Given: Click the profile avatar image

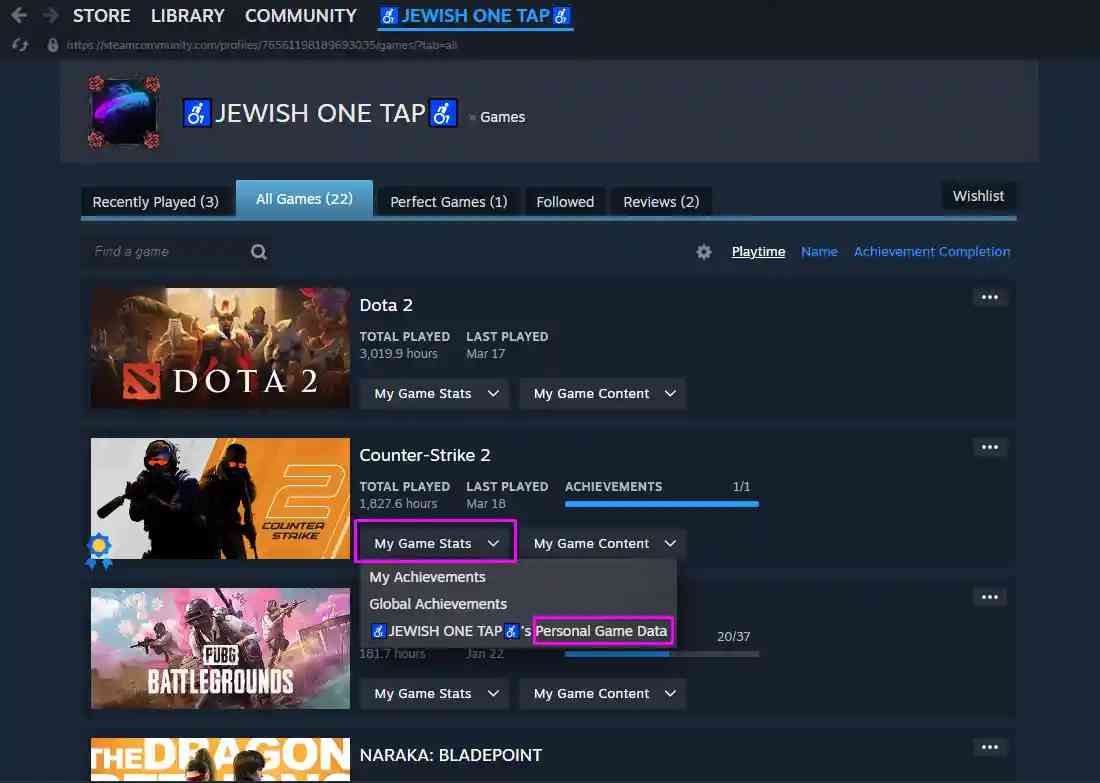Looking at the screenshot, I should (x=123, y=111).
